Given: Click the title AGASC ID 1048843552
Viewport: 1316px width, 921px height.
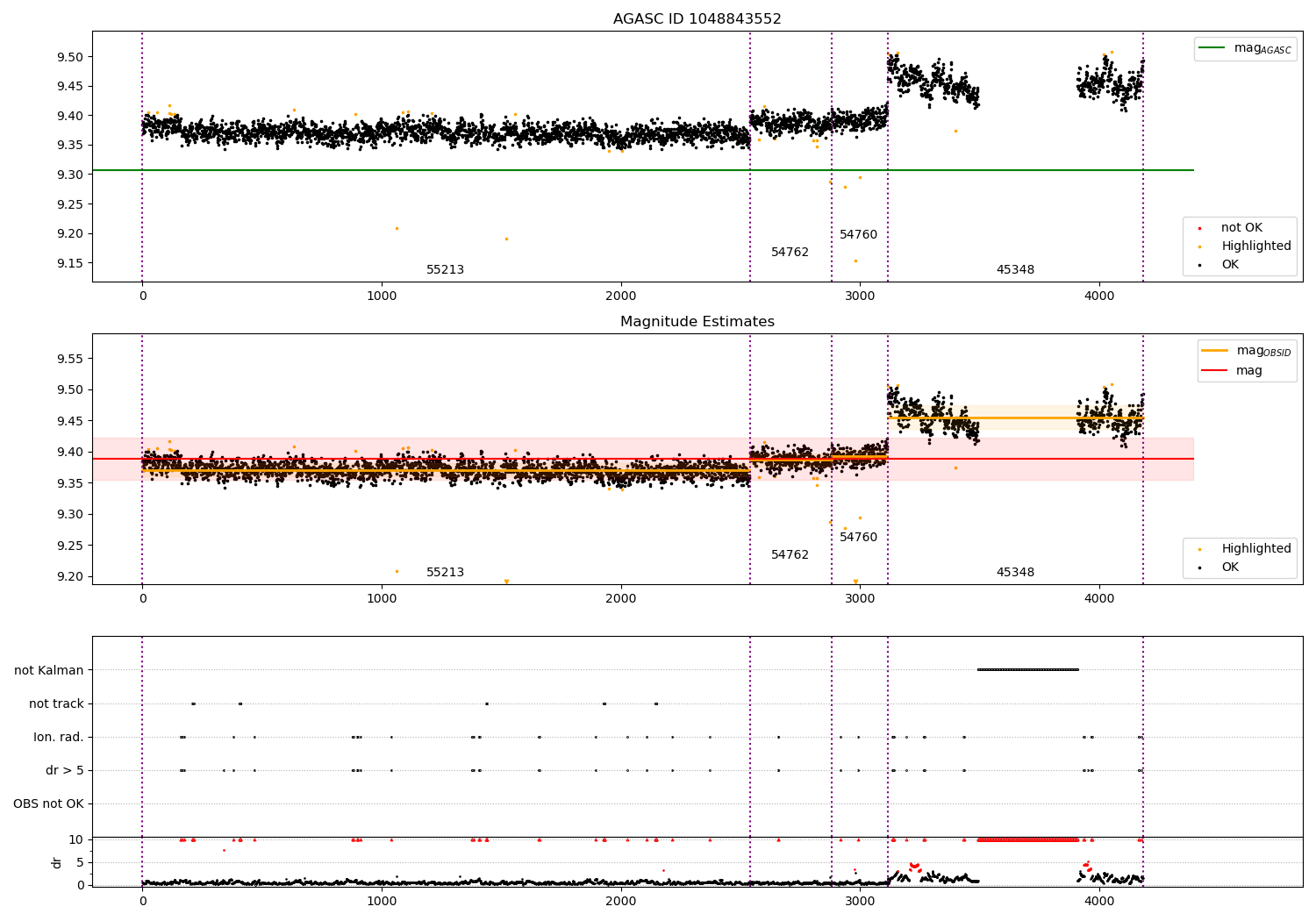Looking at the screenshot, I should [x=697, y=19].
